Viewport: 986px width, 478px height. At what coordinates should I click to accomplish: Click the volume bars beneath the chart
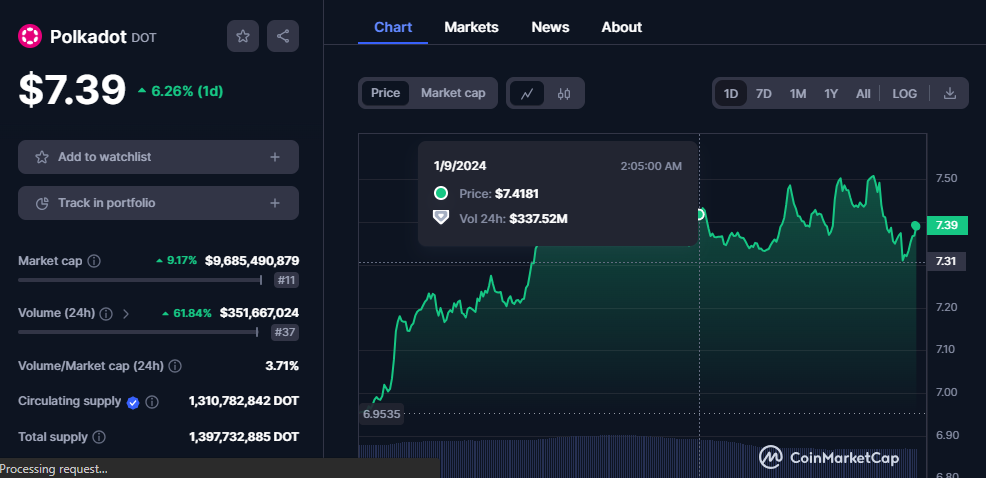[638, 456]
